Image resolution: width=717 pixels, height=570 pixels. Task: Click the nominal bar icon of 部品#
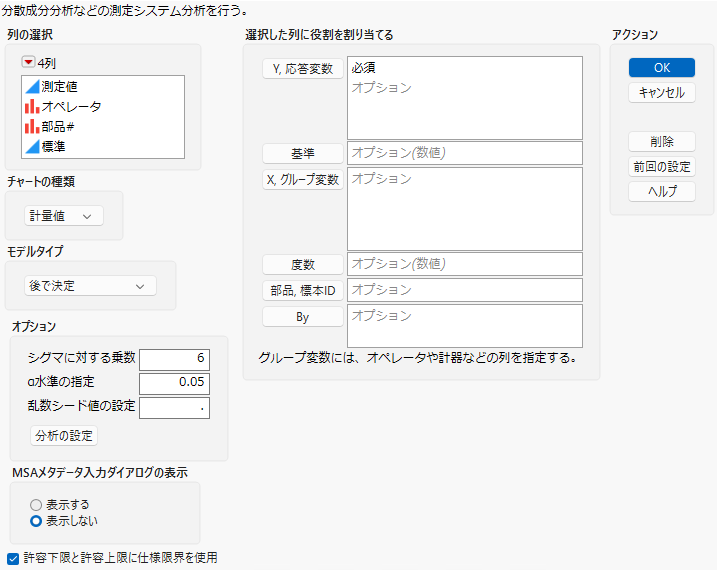(32, 127)
